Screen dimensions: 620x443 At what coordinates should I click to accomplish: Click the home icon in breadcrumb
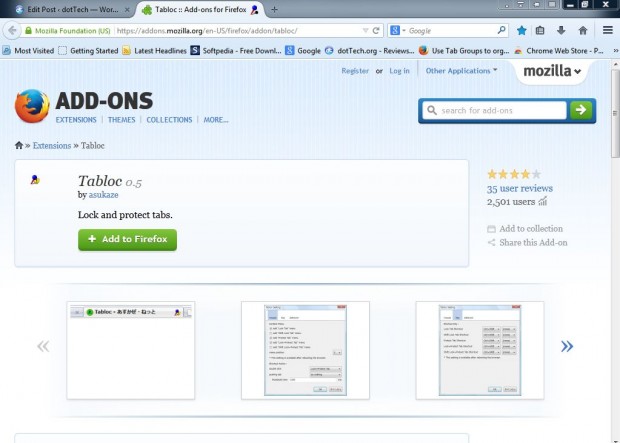click(19, 145)
